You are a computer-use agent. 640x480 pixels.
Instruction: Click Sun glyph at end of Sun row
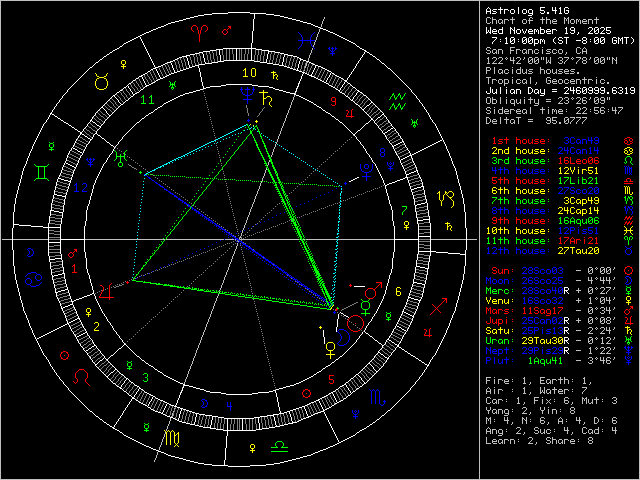point(628,271)
